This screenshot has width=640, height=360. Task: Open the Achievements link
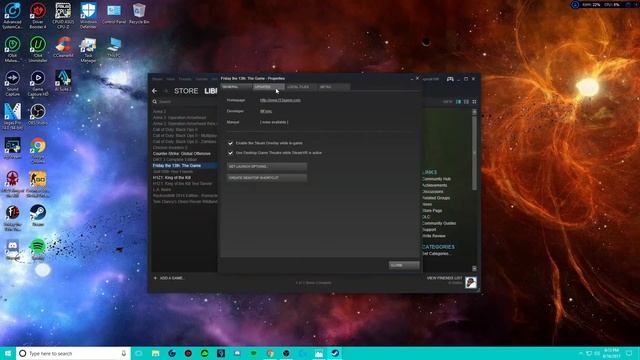coord(435,185)
